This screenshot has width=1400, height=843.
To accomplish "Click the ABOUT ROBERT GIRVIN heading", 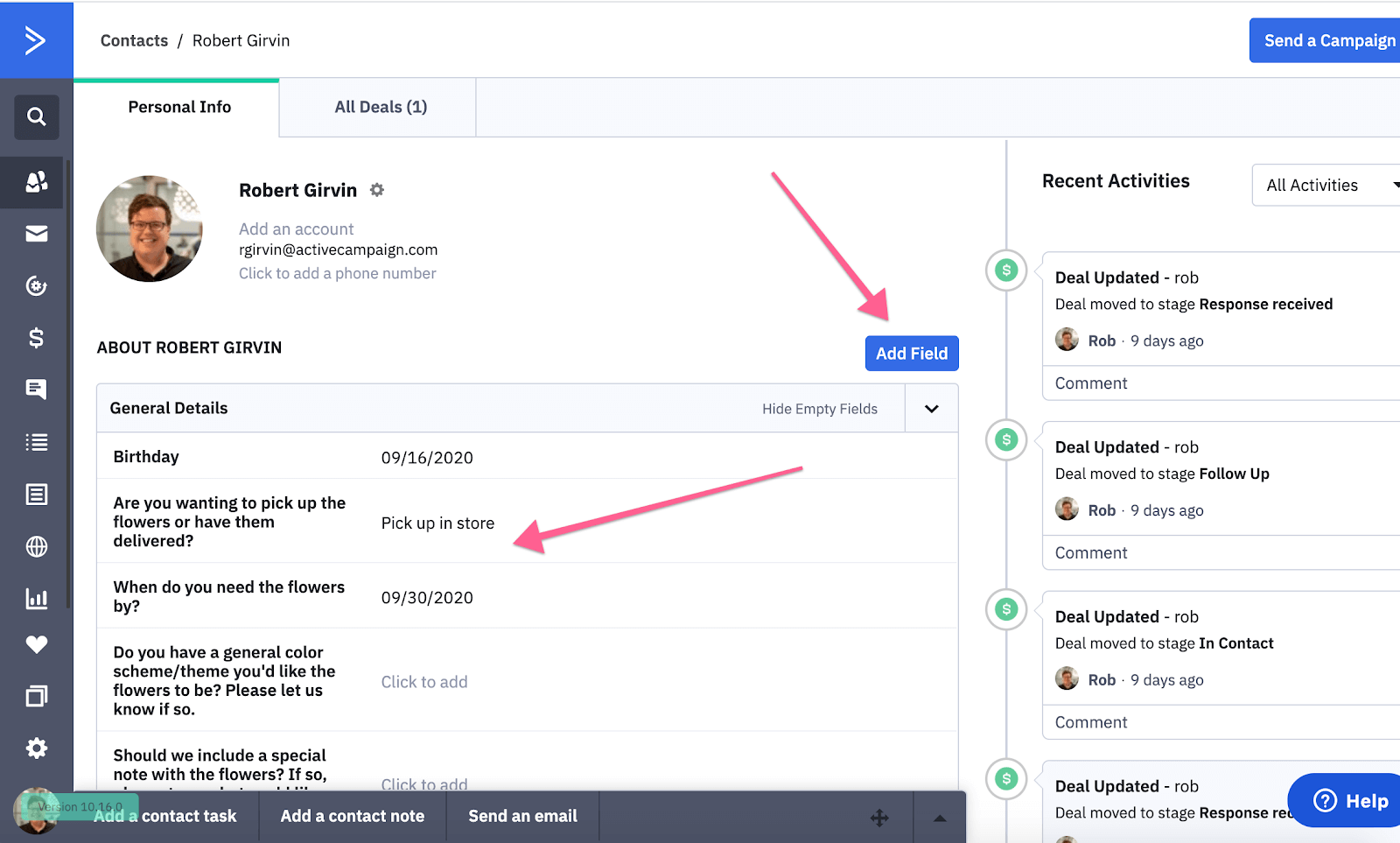I will pos(189,348).
